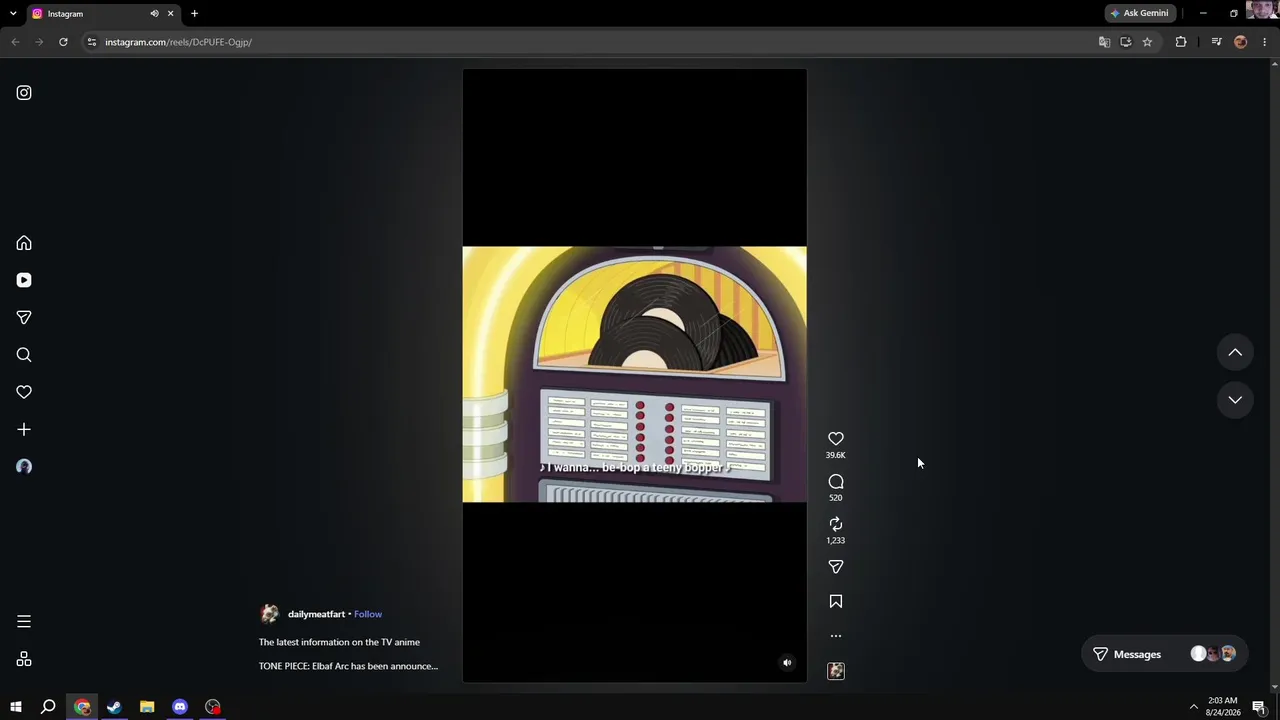Like the reel with the heart icon
The height and width of the screenshot is (720, 1280).
pyautogui.click(x=836, y=439)
